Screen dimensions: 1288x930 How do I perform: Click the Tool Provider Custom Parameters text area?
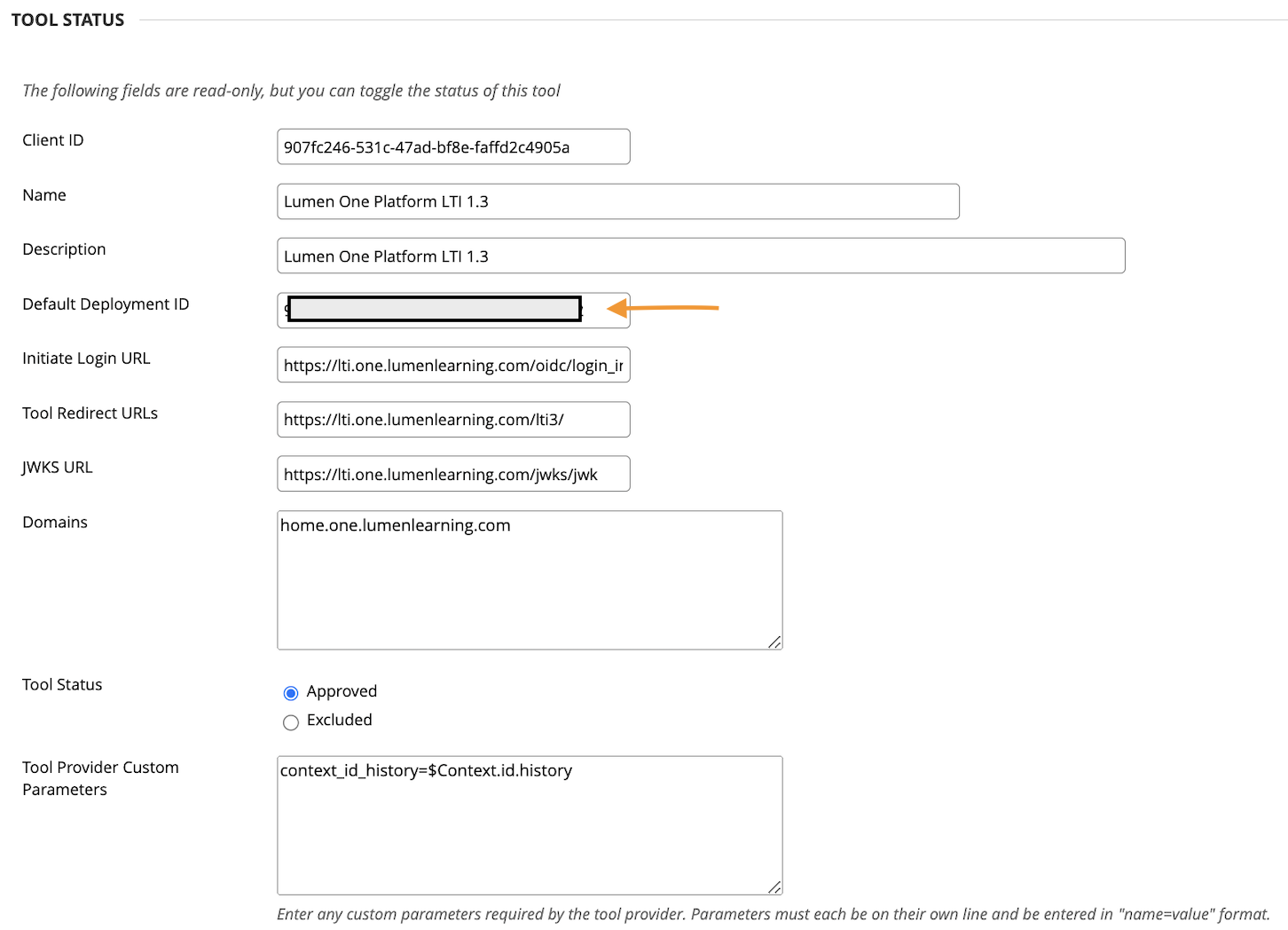coord(529,825)
